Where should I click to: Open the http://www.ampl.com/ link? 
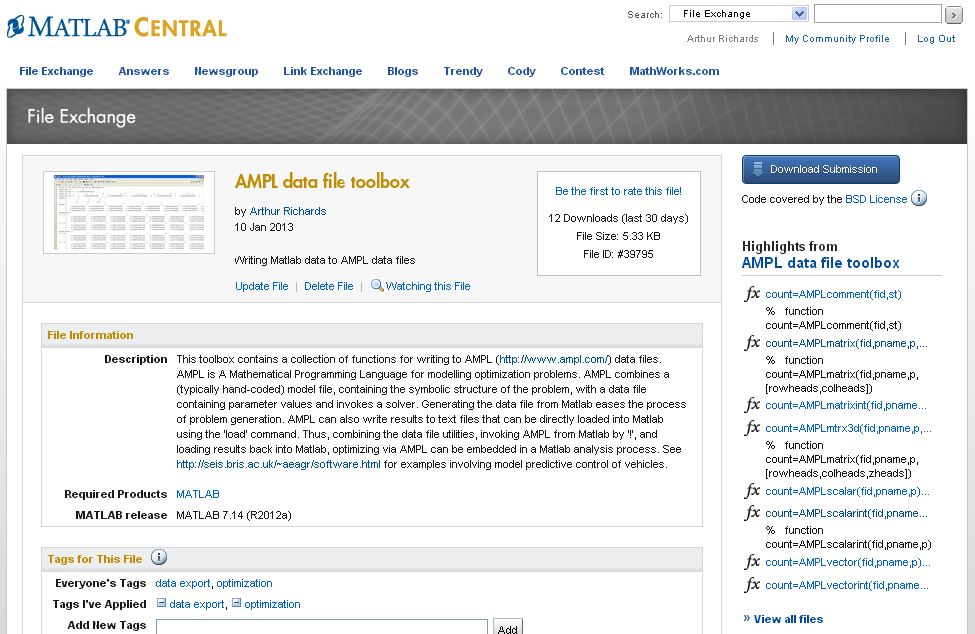pyautogui.click(x=553, y=359)
